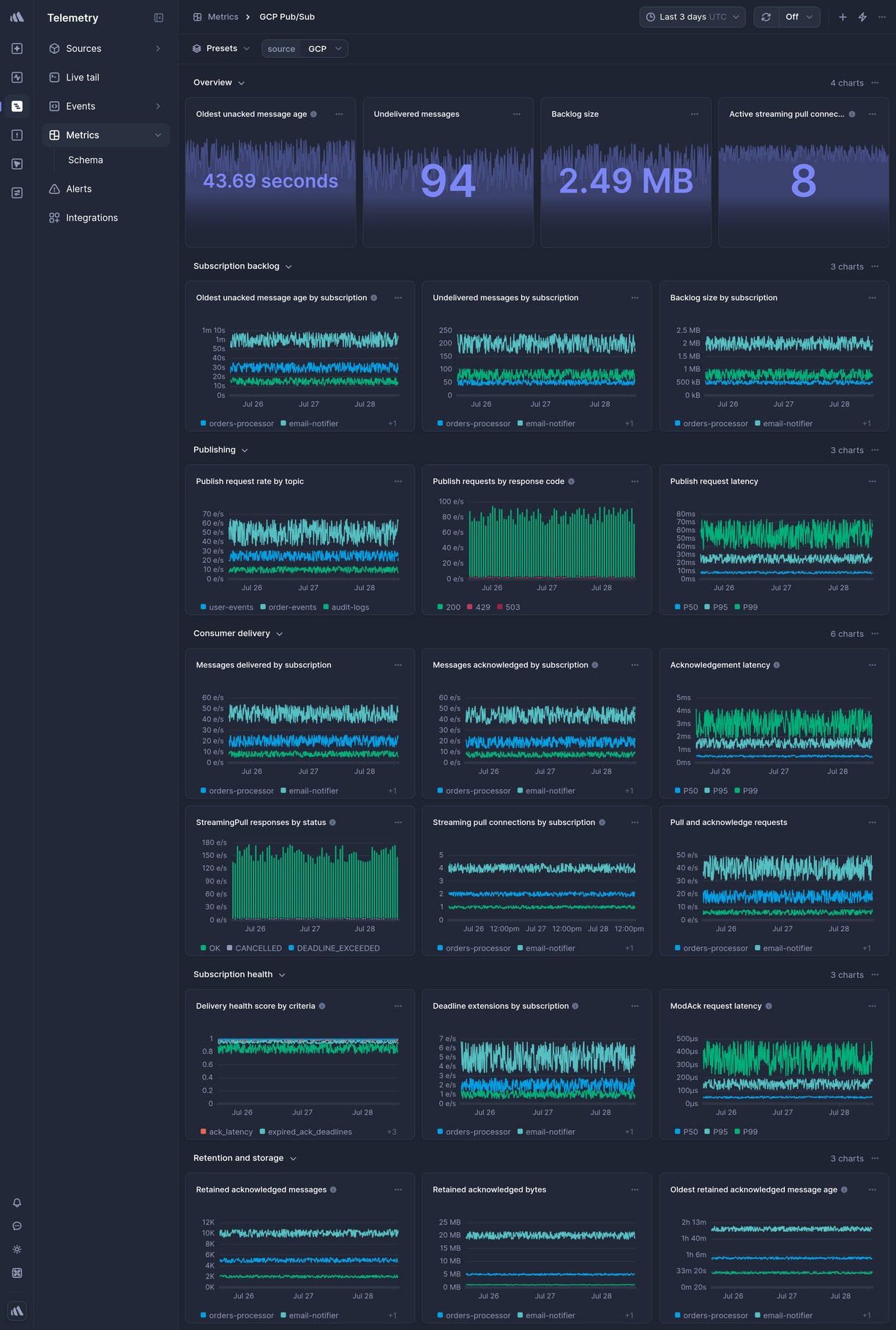Viewport: 896px width, 1330px height.
Task: Click info icon on ModAck request latency
Action: [x=769, y=1006]
